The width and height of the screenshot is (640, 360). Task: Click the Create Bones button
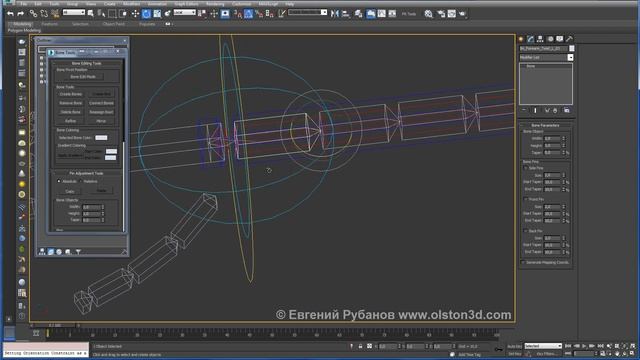click(71, 94)
